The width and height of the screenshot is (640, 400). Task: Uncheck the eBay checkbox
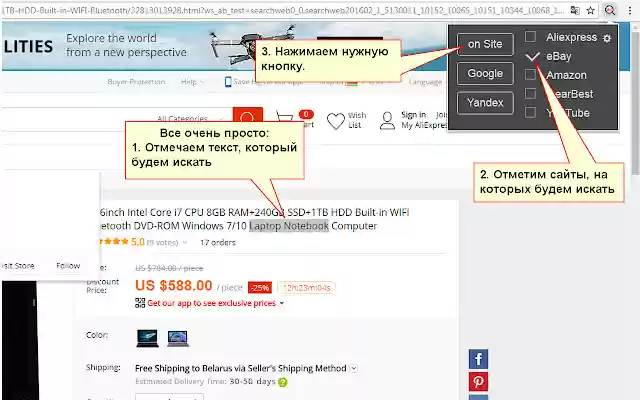point(532,56)
